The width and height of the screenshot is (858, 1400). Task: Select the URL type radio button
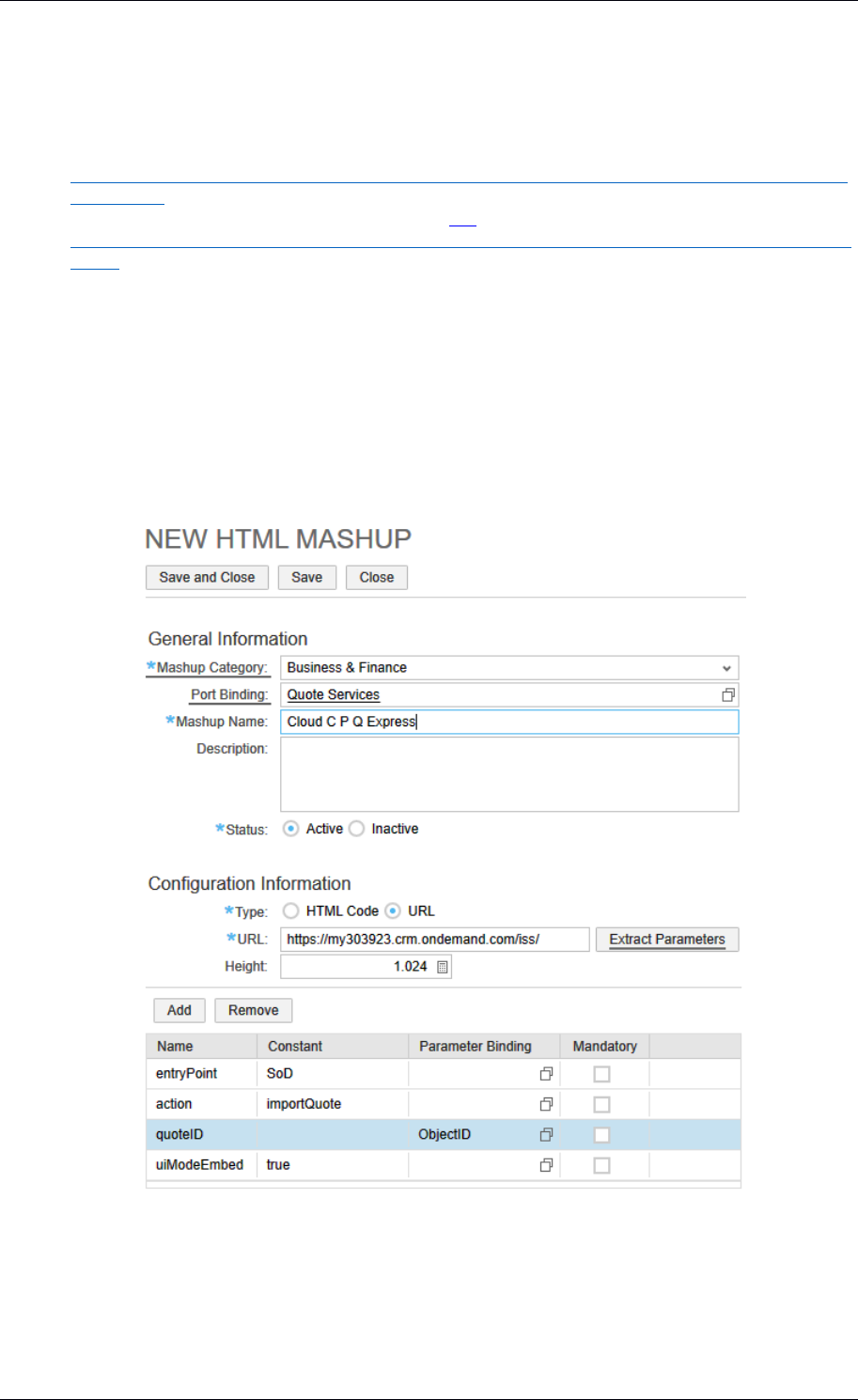click(393, 910)
